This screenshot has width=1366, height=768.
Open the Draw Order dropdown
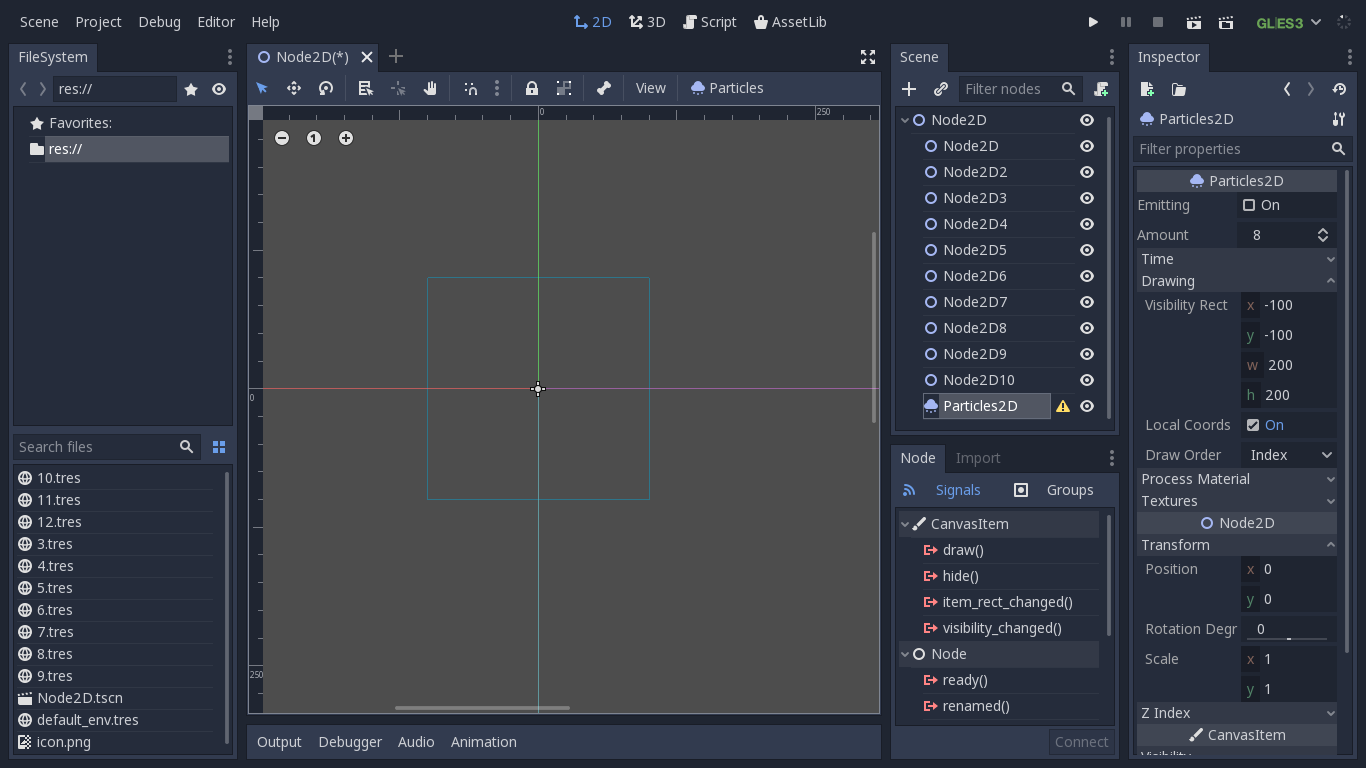1288,454
